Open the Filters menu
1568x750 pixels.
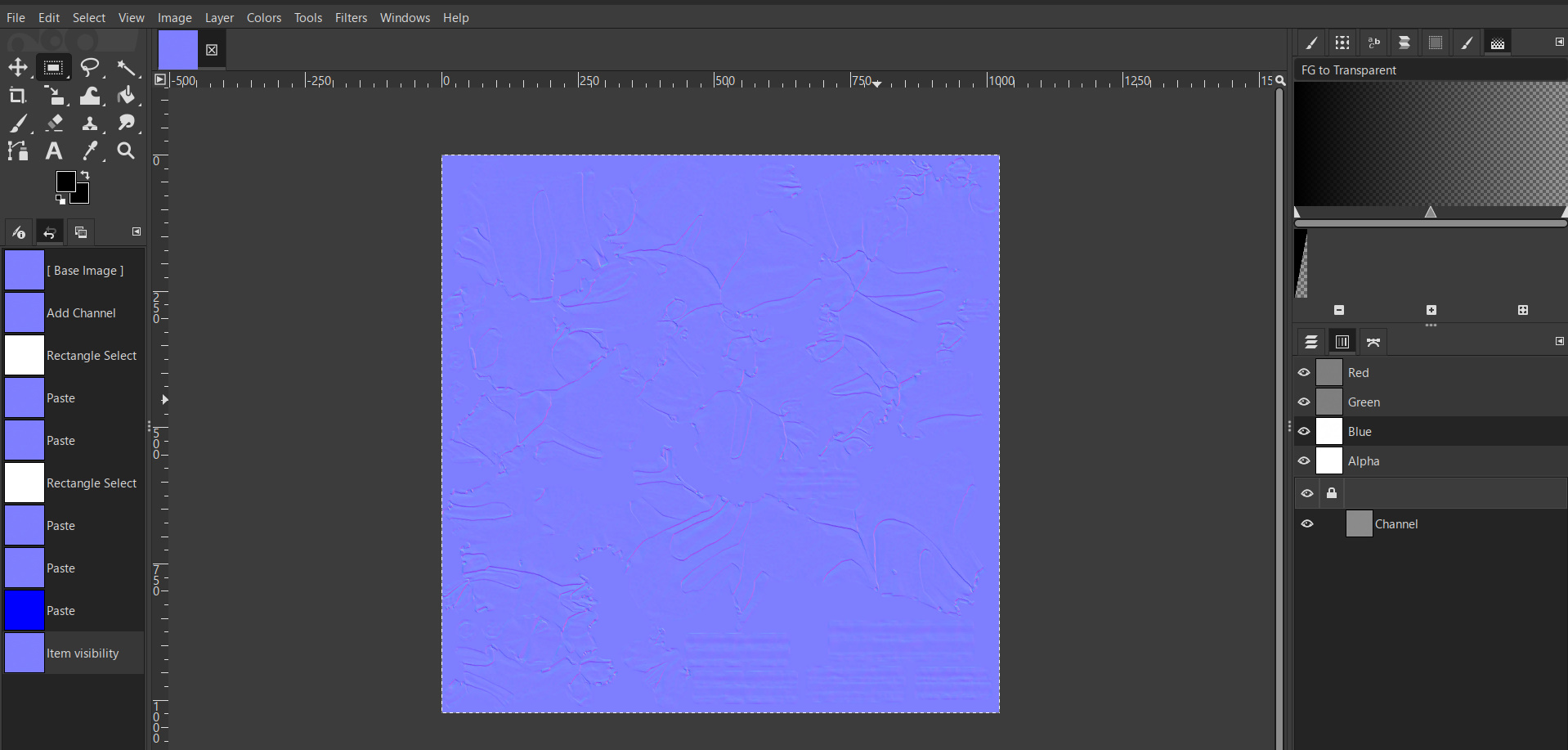pos(351,17)
